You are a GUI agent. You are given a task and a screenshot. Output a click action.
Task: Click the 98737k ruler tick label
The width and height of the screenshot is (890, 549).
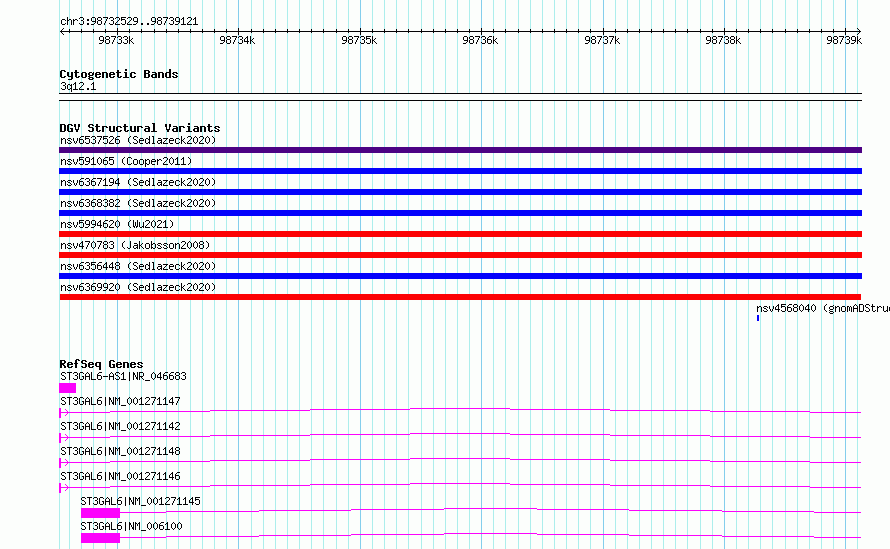[602, 40]
